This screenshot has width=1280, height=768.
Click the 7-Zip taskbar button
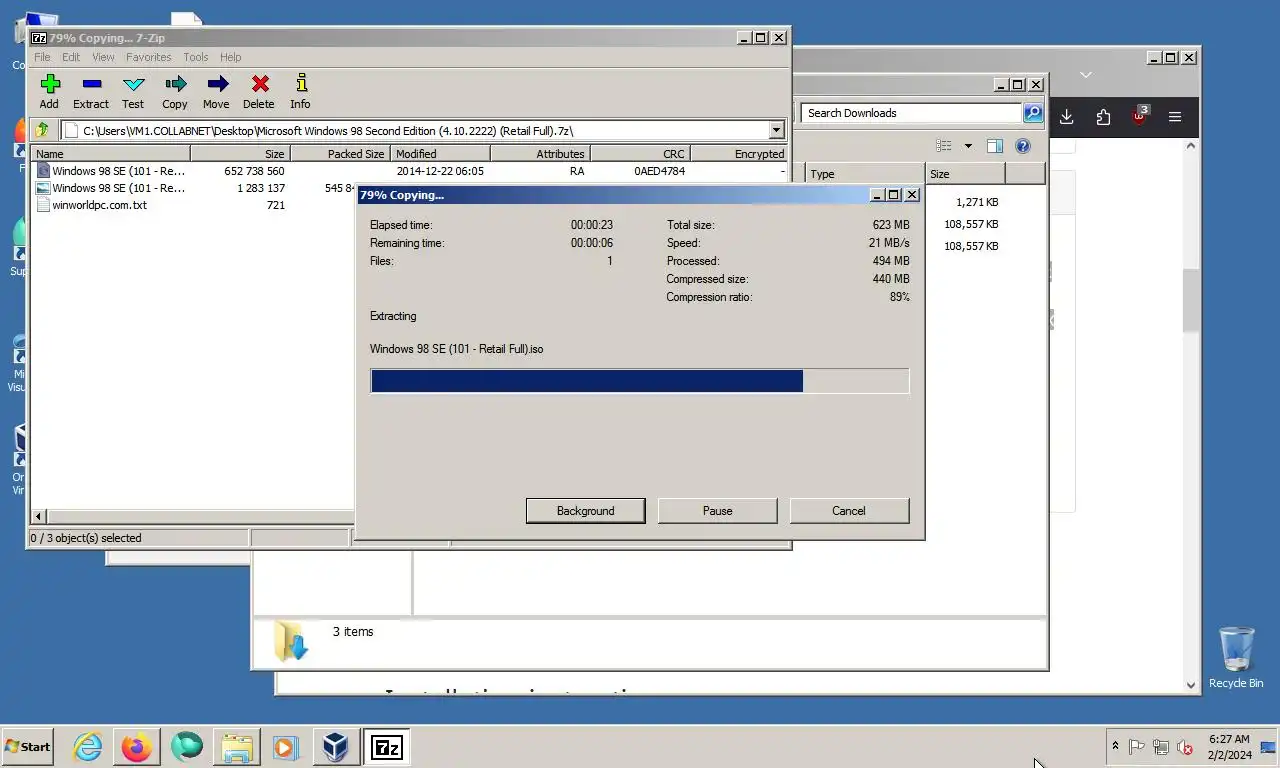[x=387, y=747]
